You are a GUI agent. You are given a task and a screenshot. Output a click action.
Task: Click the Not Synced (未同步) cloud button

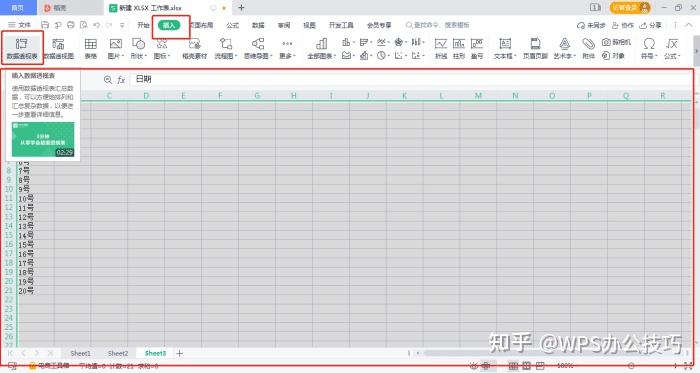[x=591, y=25]
